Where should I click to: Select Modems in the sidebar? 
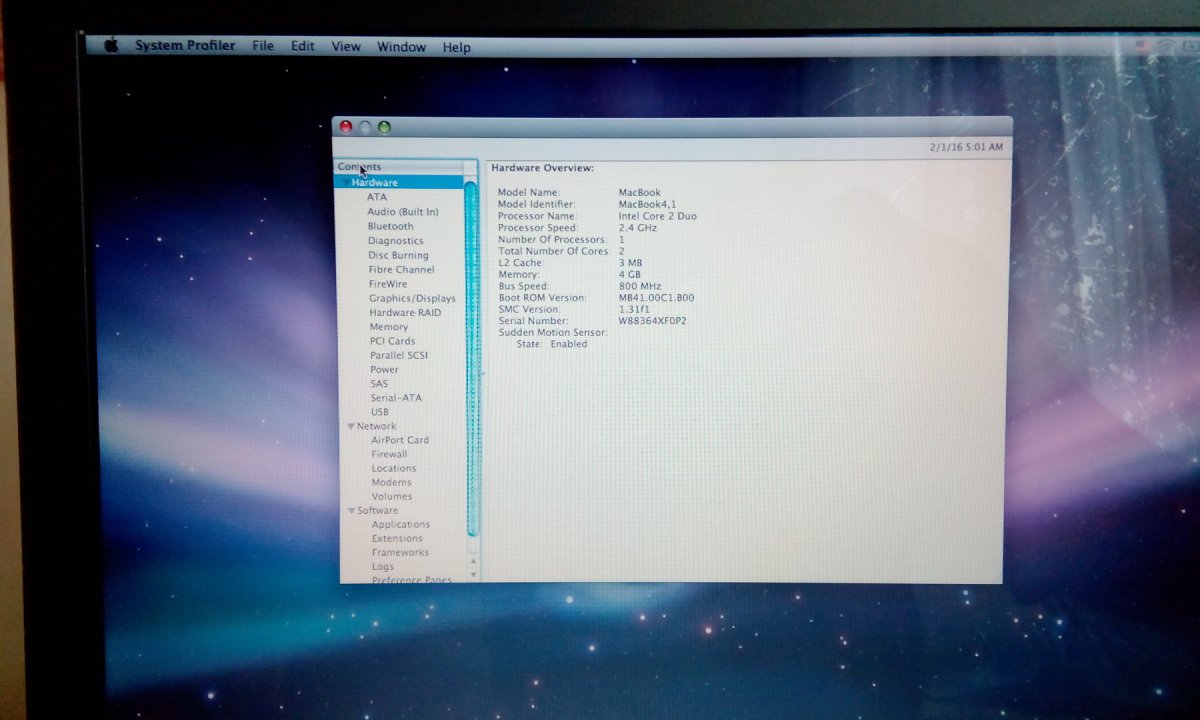(392, 482)
